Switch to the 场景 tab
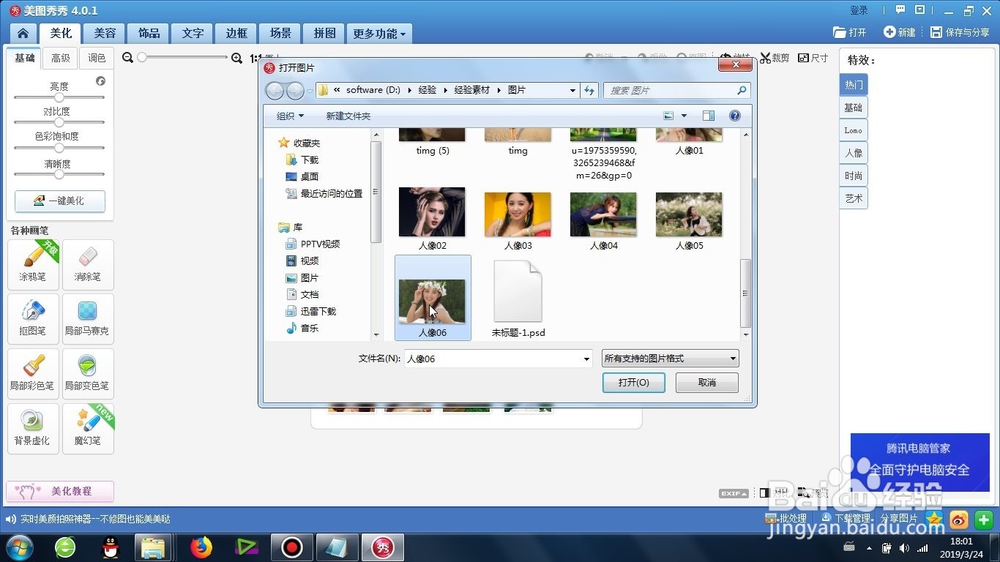Screen dimensions: 1000x562 tap(281, 33)
